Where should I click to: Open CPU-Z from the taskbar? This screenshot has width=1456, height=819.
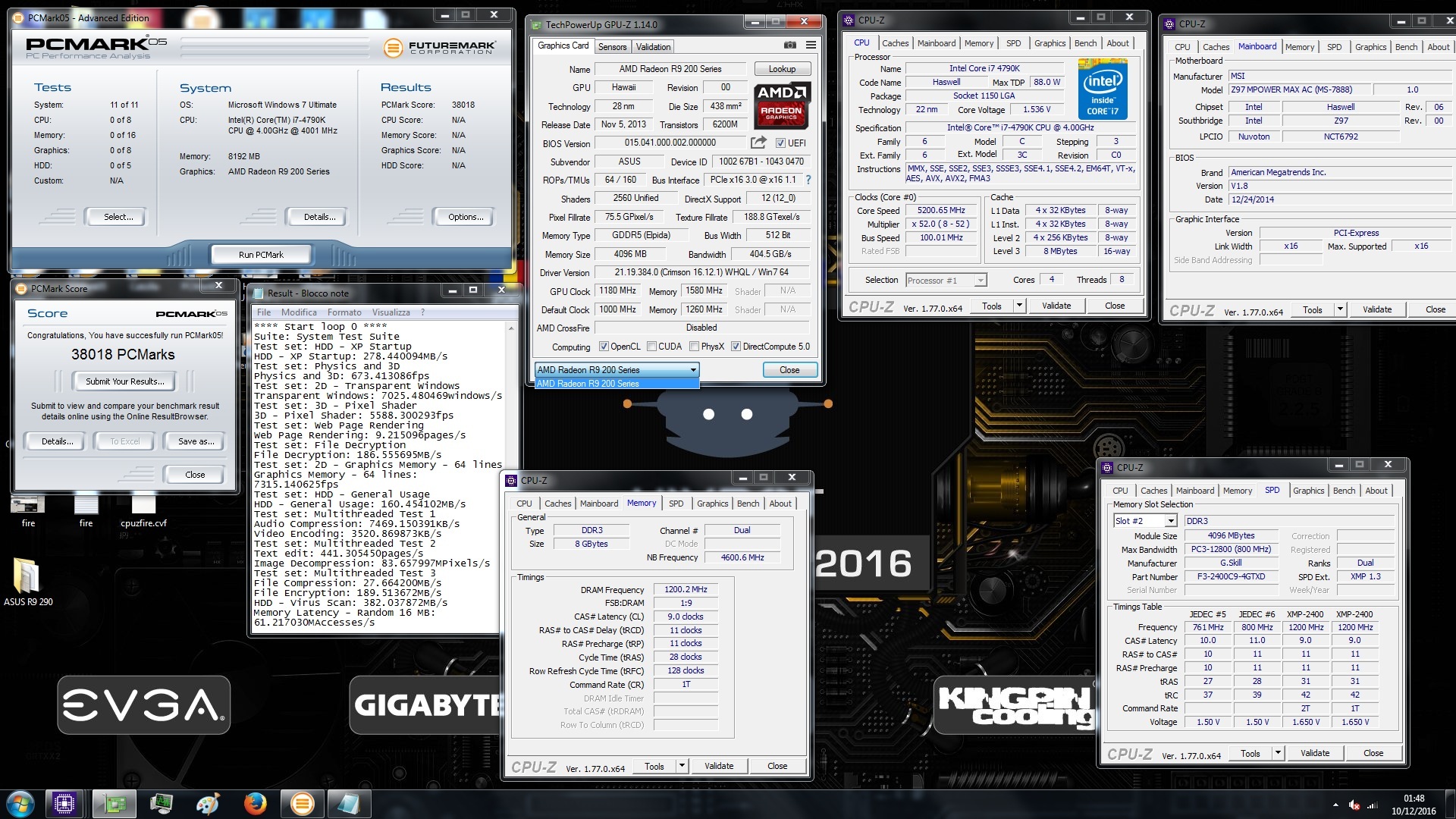tap(64, 803)
